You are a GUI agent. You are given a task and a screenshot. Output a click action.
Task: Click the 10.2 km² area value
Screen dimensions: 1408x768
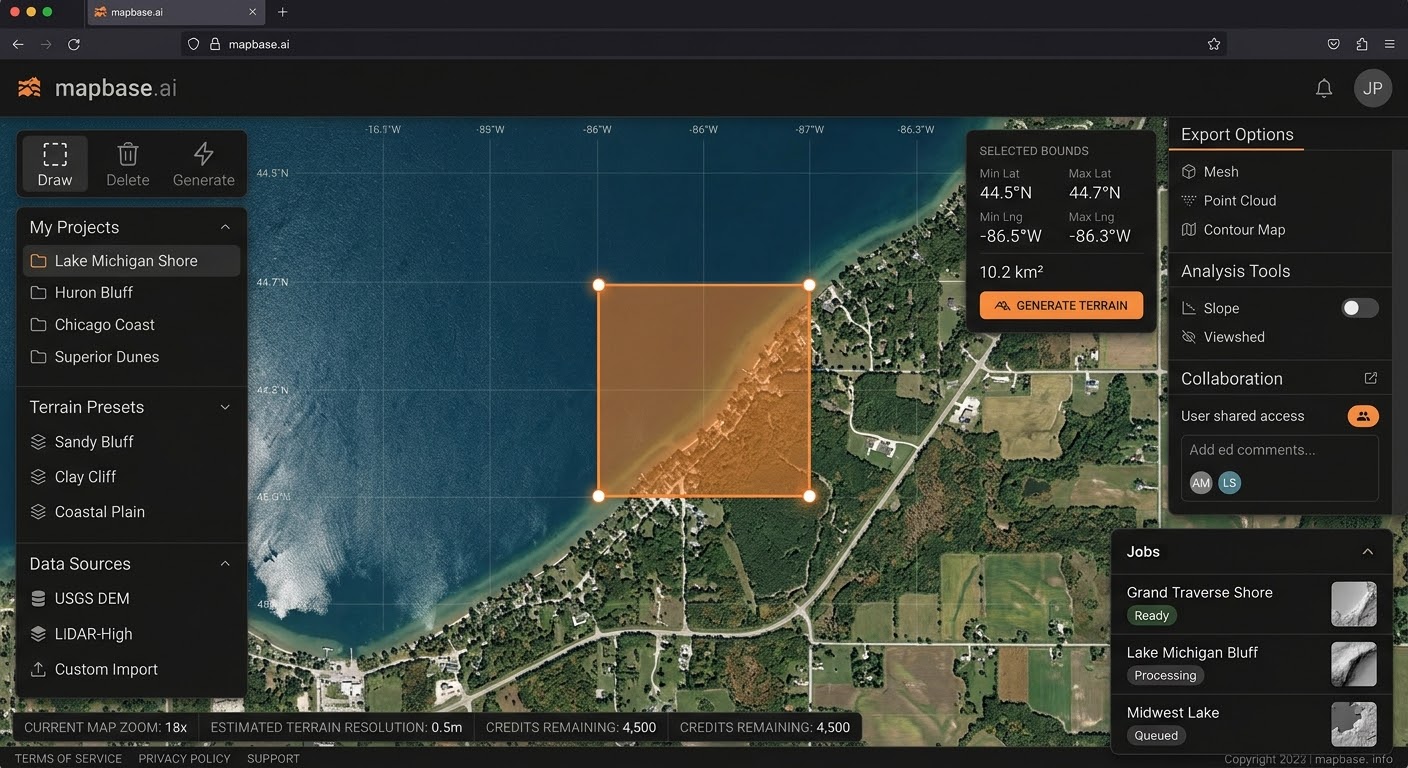1011,272
